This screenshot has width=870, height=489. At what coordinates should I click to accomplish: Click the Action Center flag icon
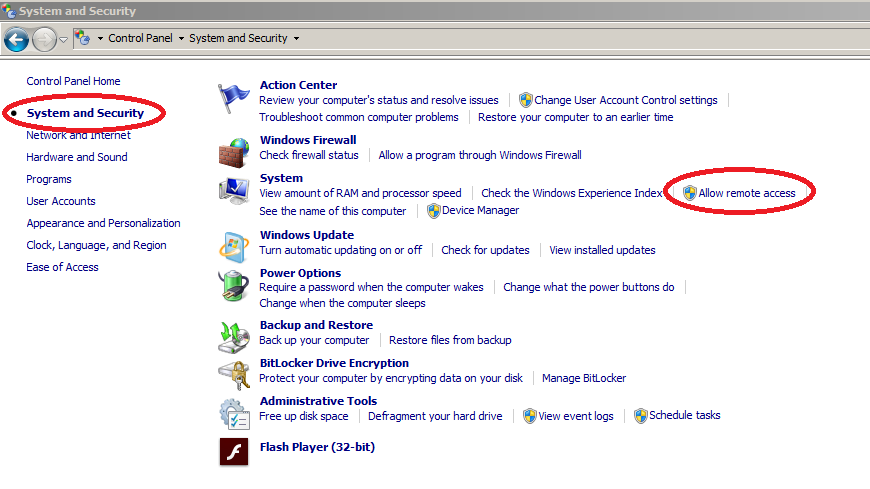233,99
